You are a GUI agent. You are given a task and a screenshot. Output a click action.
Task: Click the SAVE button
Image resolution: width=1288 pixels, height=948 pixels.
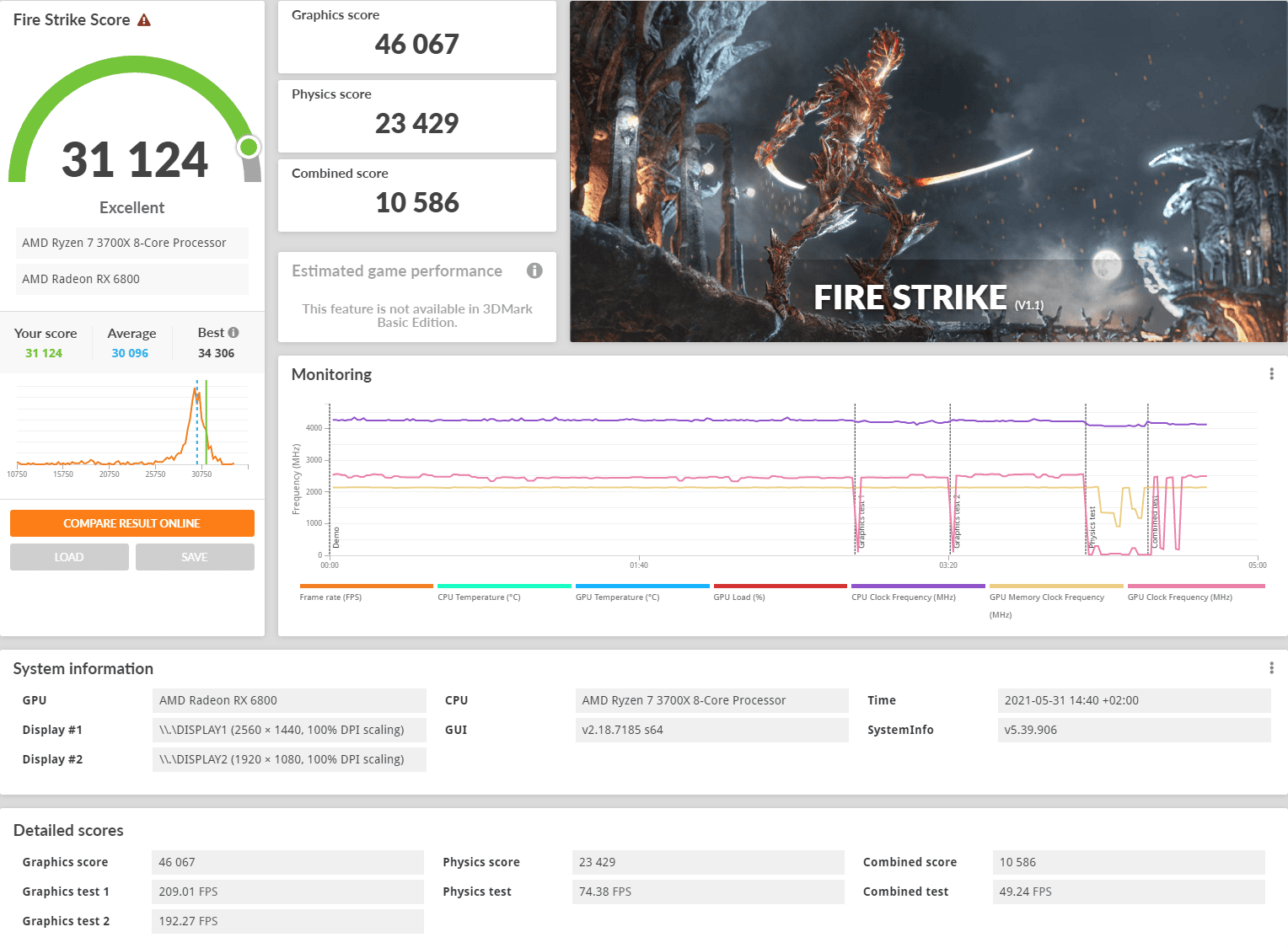(x=195, y=557)
